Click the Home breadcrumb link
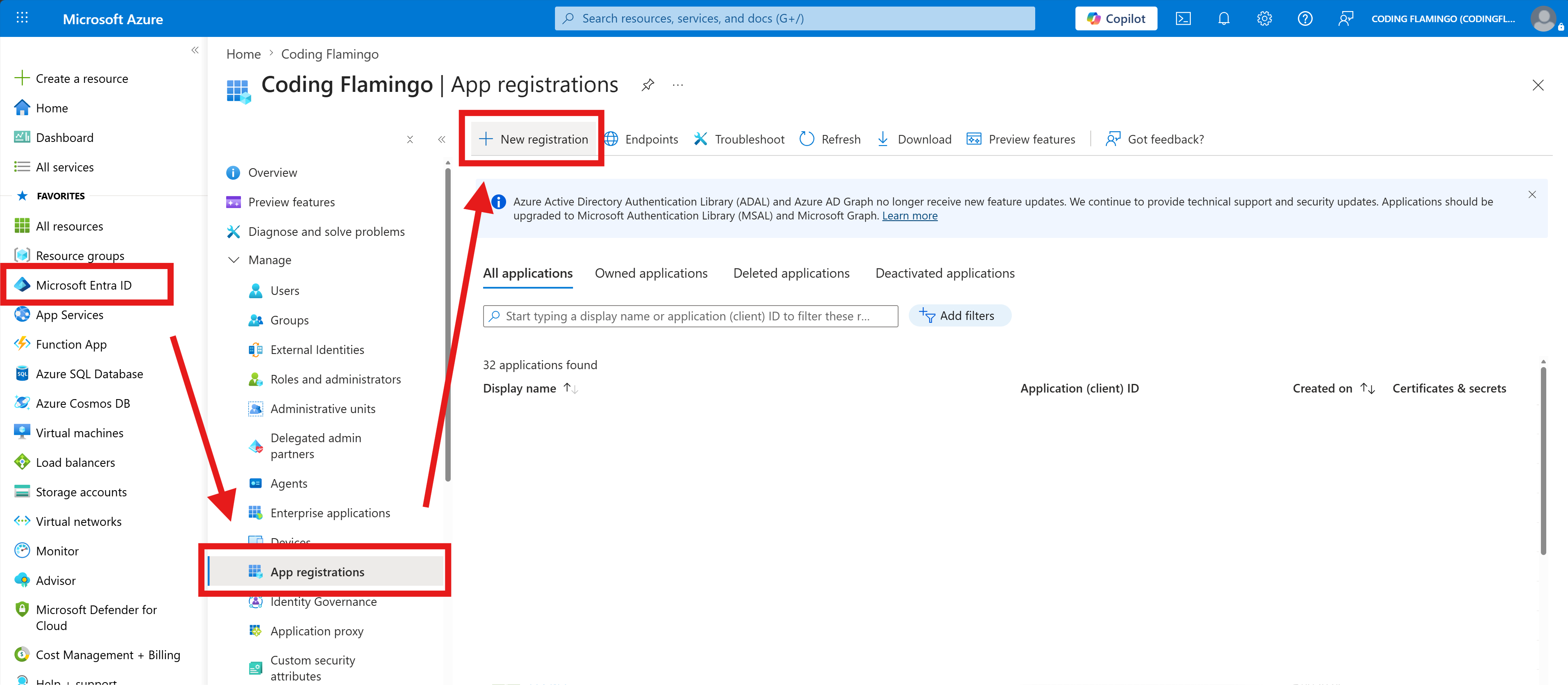The width and height of the screenshot is (1568, 685). [x=243, y=54]
